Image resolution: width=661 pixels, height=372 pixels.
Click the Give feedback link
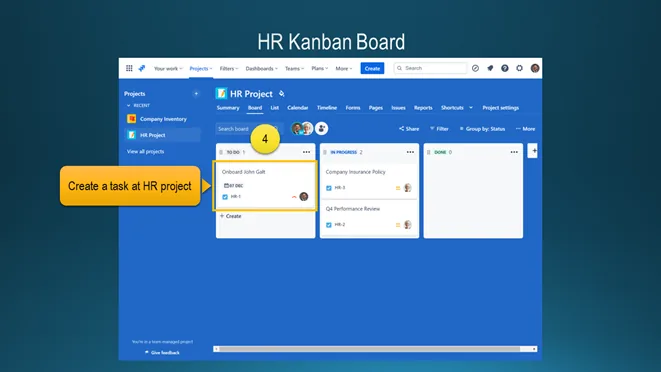pyautogui.click(x=162, y=352)
